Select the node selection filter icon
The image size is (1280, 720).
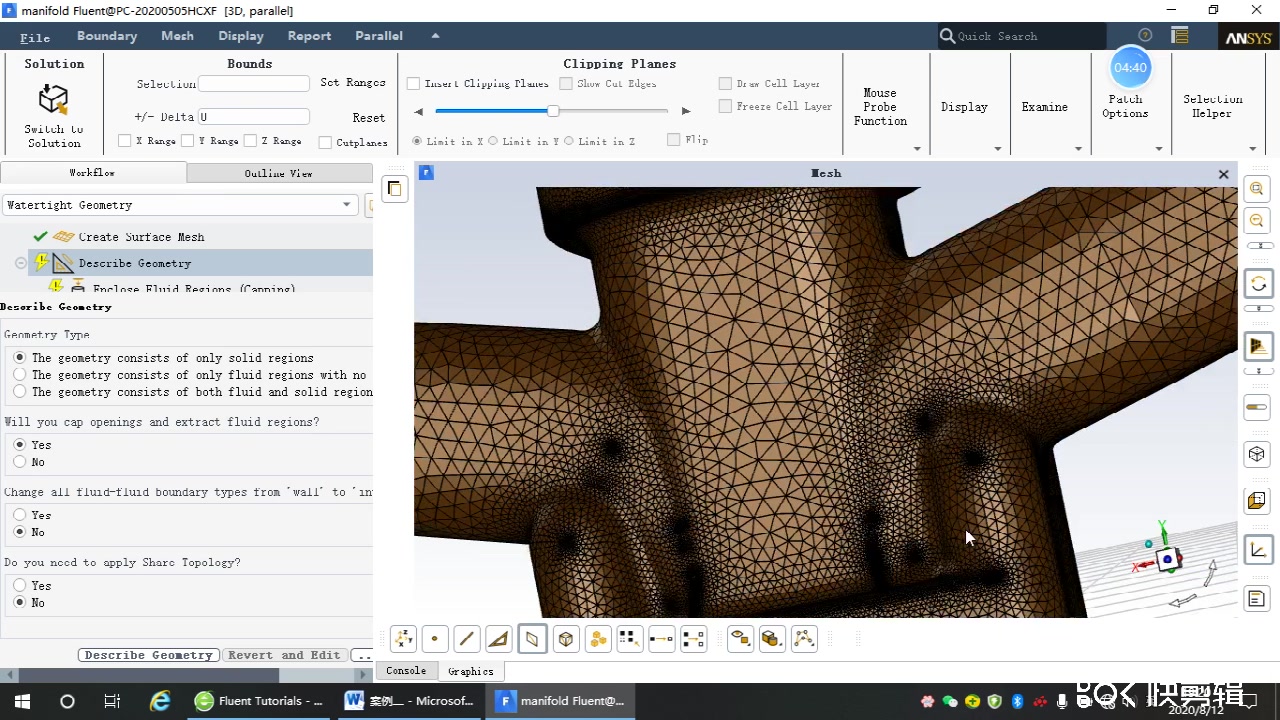click(435, 639)
